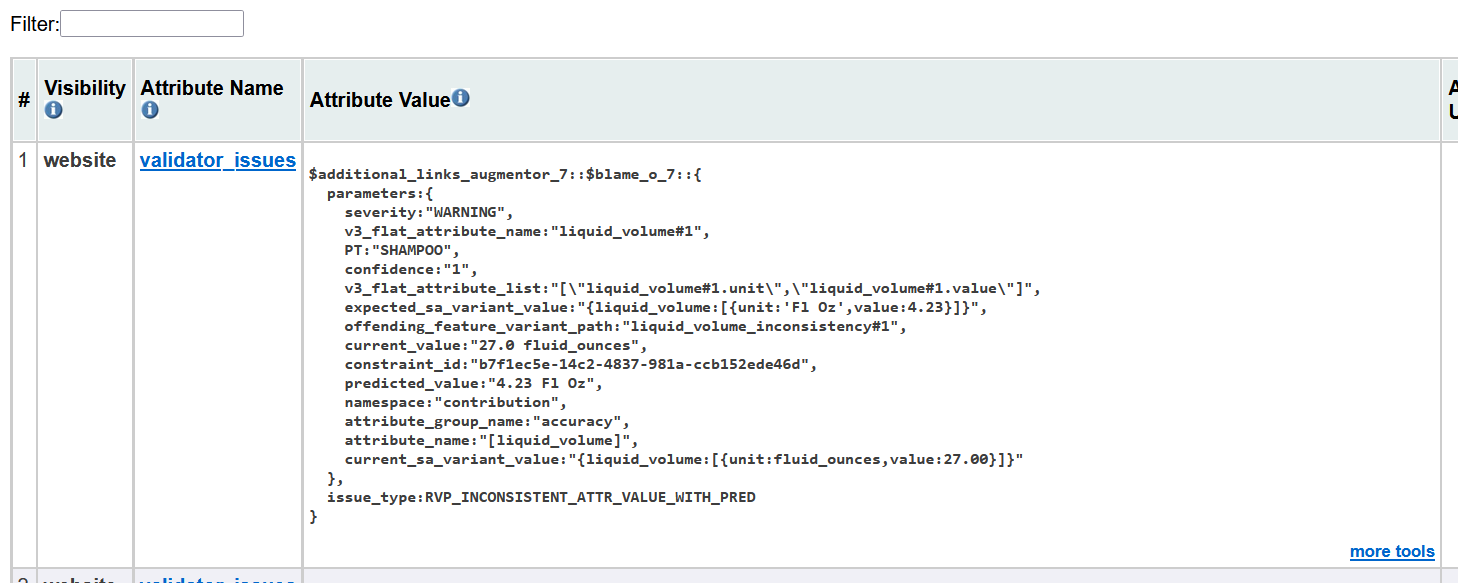1458x583 pixels.
Task: Click the Filter text input field
Action: [x=152, y=24]
